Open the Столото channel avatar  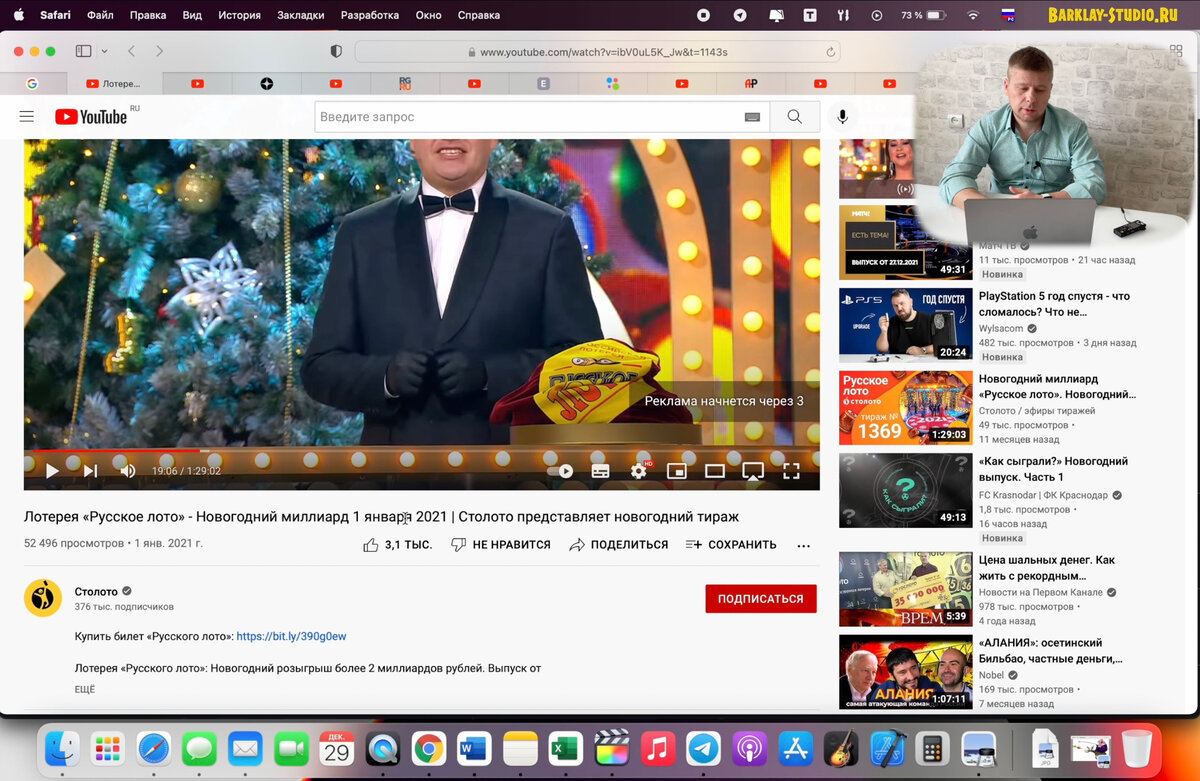coord(43,598)
